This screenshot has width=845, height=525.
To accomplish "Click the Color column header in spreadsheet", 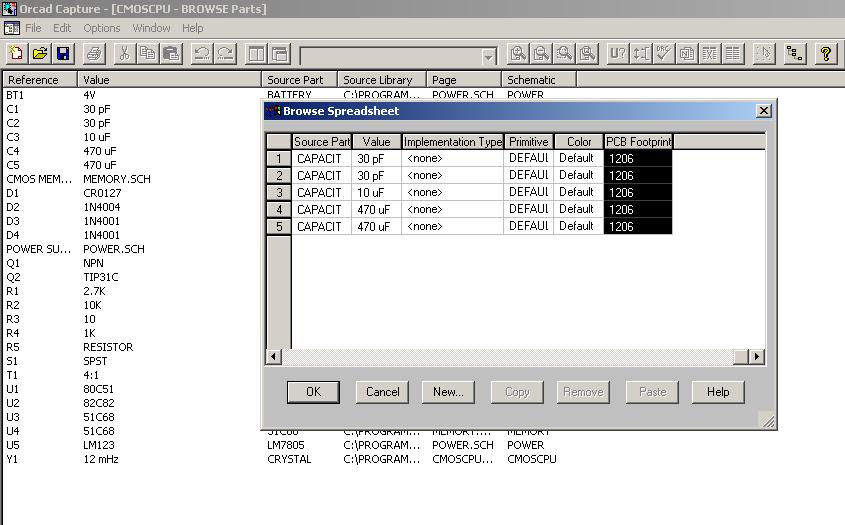I will 579,142.
